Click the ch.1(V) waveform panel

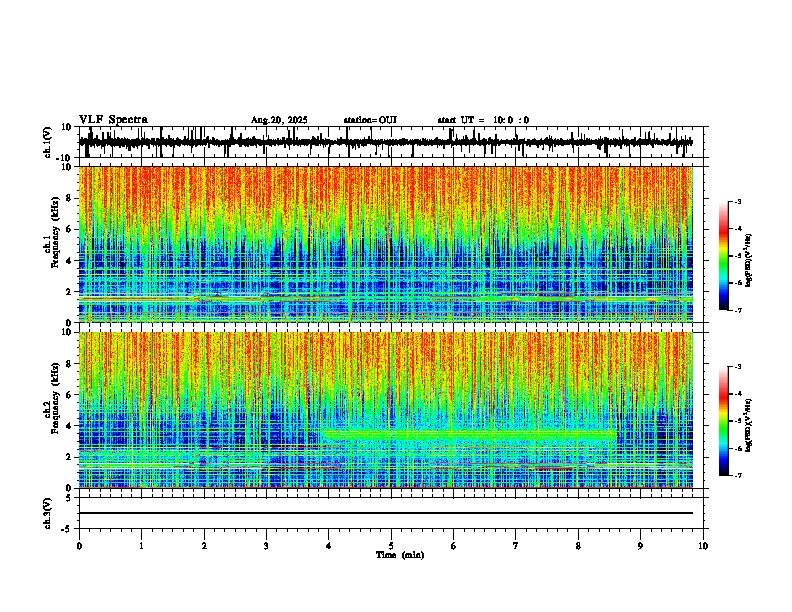point(391,142)
